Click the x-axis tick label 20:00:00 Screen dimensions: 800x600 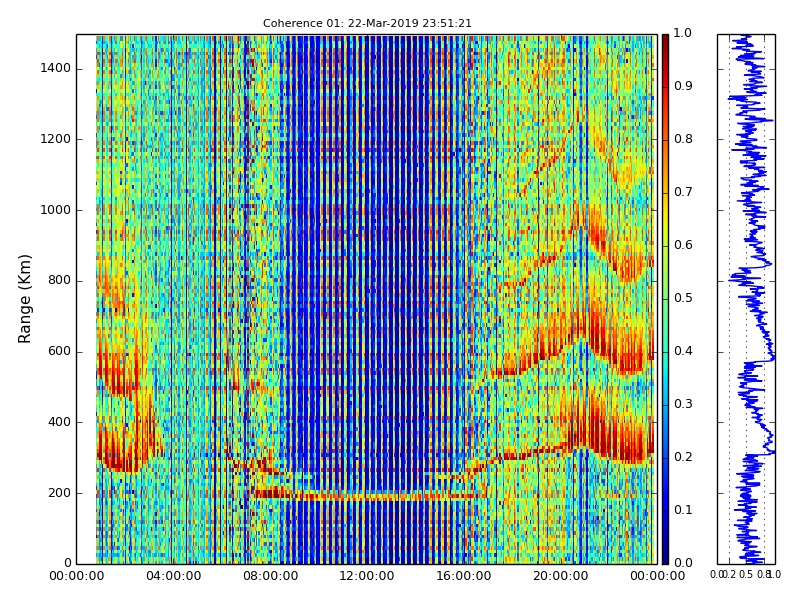tap(561, 577)
